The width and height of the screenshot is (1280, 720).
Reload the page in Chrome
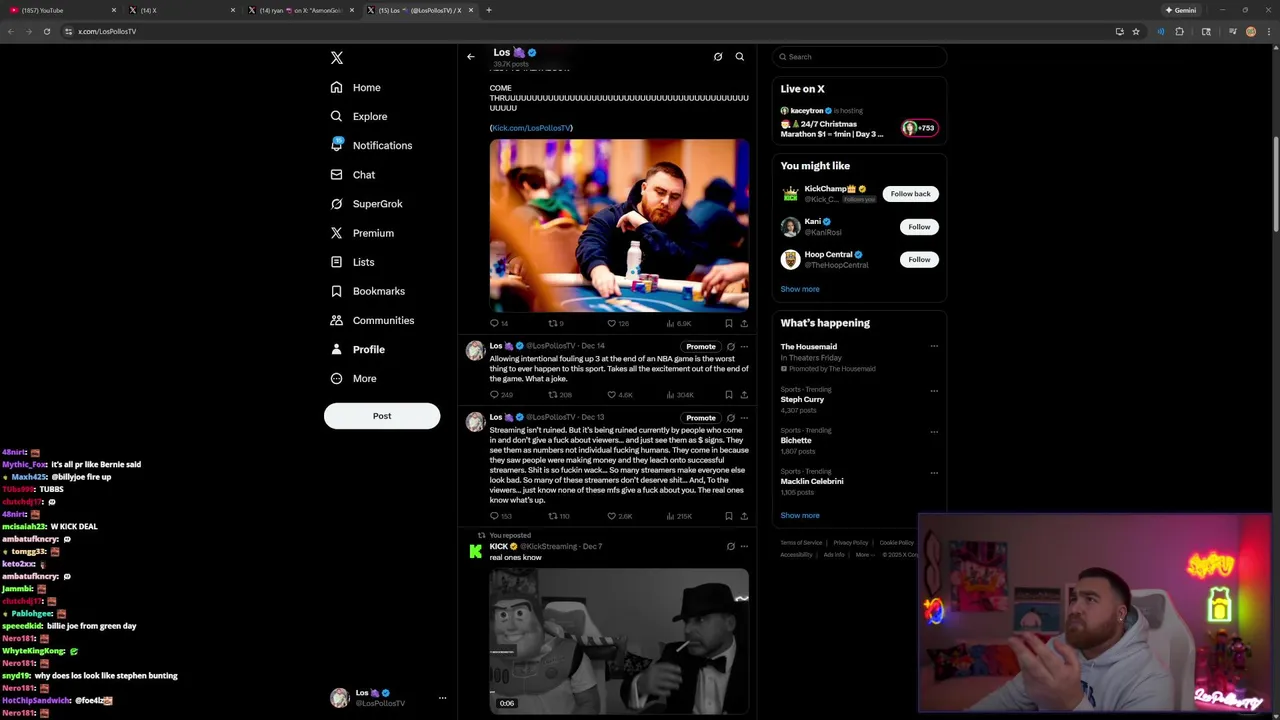tap(46, 31)
